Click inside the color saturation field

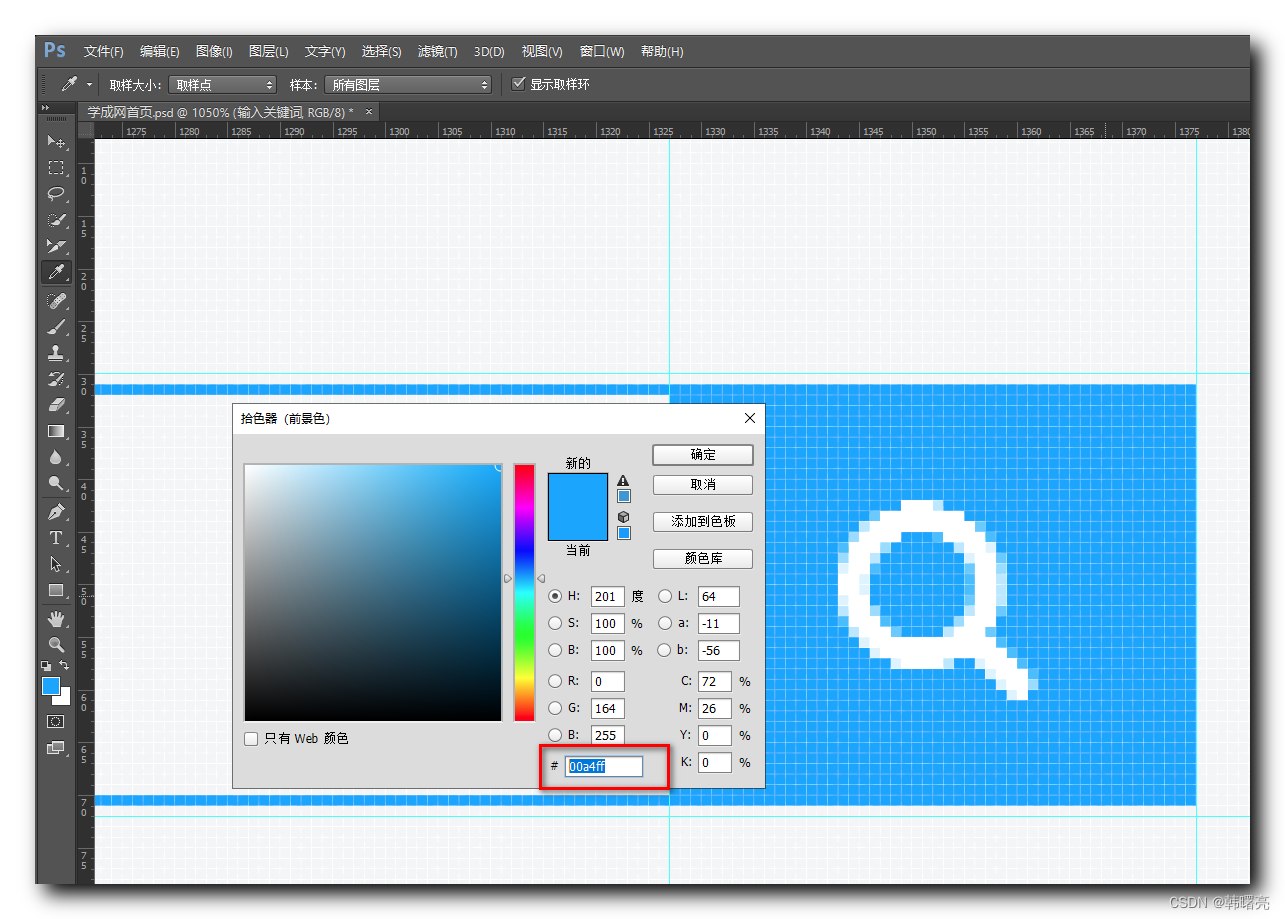pos(373,592)
